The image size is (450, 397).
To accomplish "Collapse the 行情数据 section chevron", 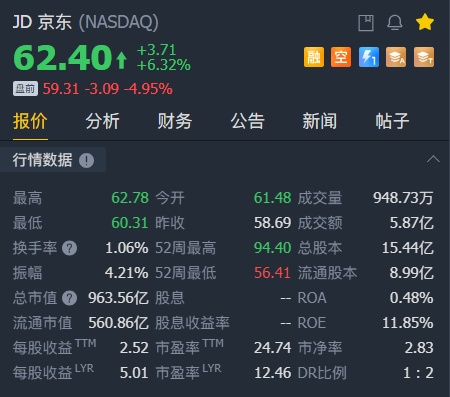I will click(433, 159).
